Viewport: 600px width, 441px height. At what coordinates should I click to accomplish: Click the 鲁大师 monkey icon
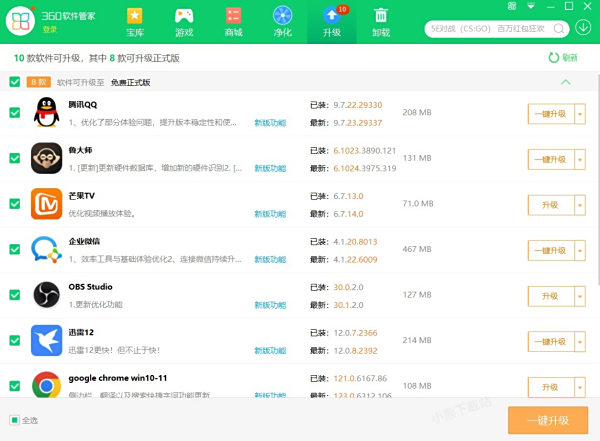pos(46,158)
